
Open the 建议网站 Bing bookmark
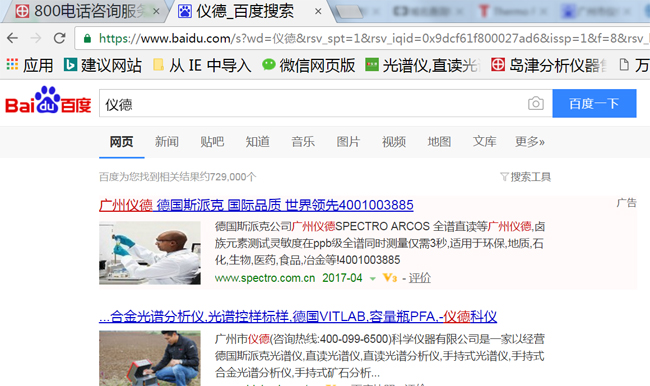(103, 65)
